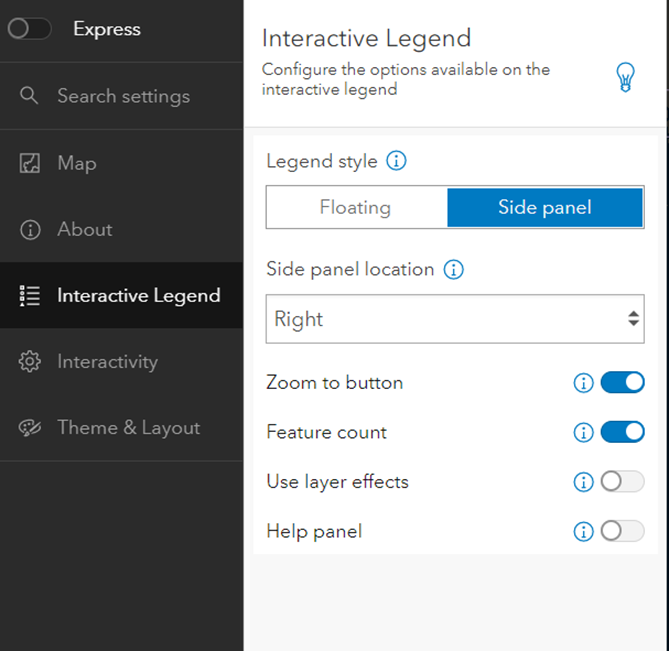Choose the Side panel legend style
The image size is (669, 651).
545,207
